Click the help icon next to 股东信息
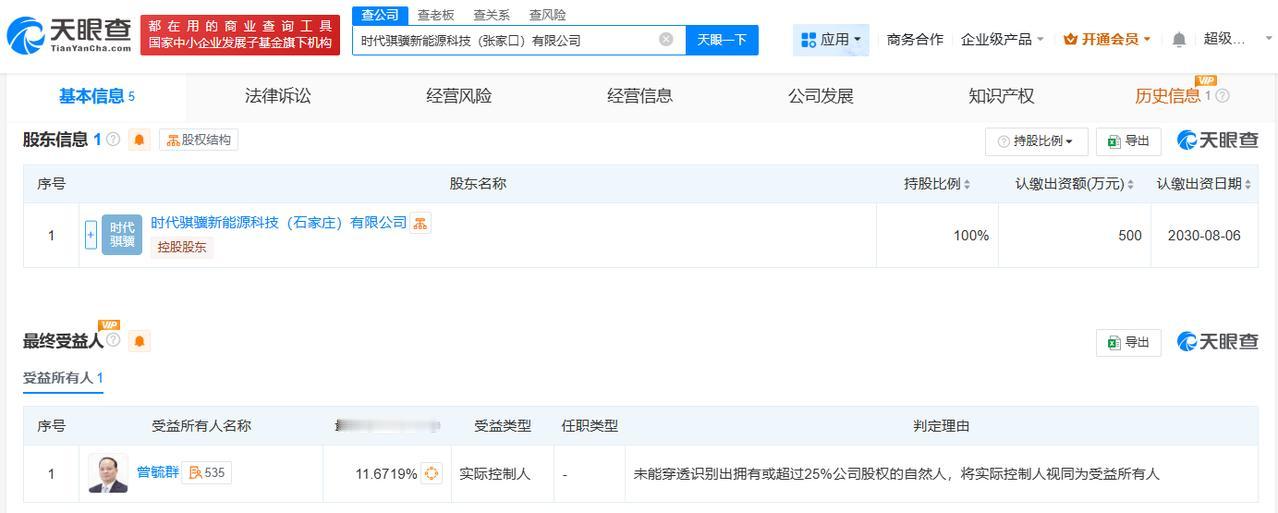This screenshot has width=1278, height=513. [113, 139]
